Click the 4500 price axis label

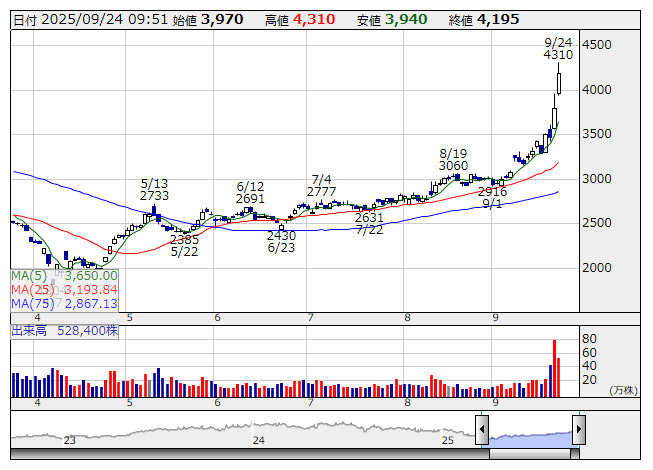tap(597, 45)
